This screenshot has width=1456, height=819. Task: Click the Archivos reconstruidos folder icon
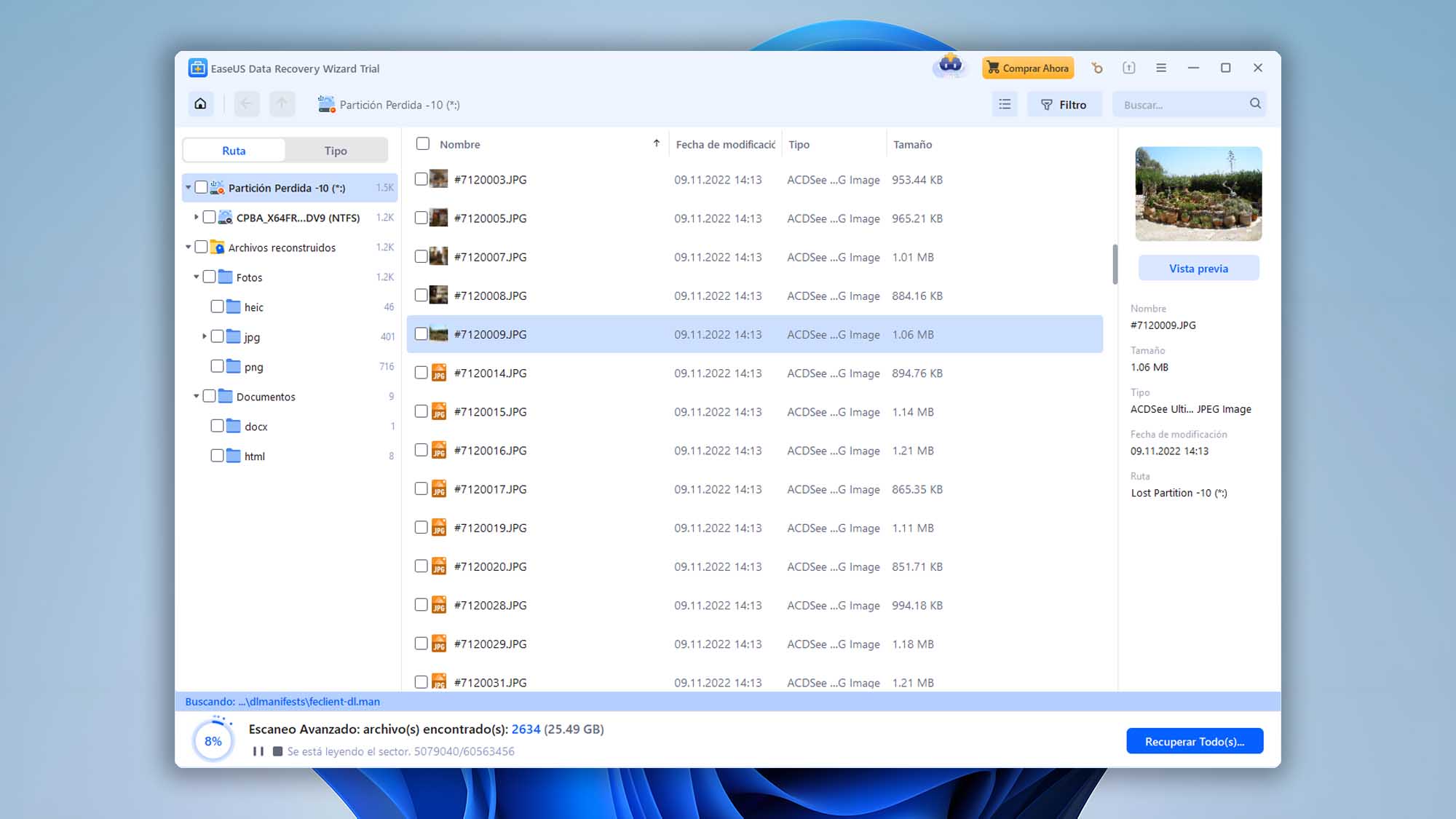click(218, 247)
